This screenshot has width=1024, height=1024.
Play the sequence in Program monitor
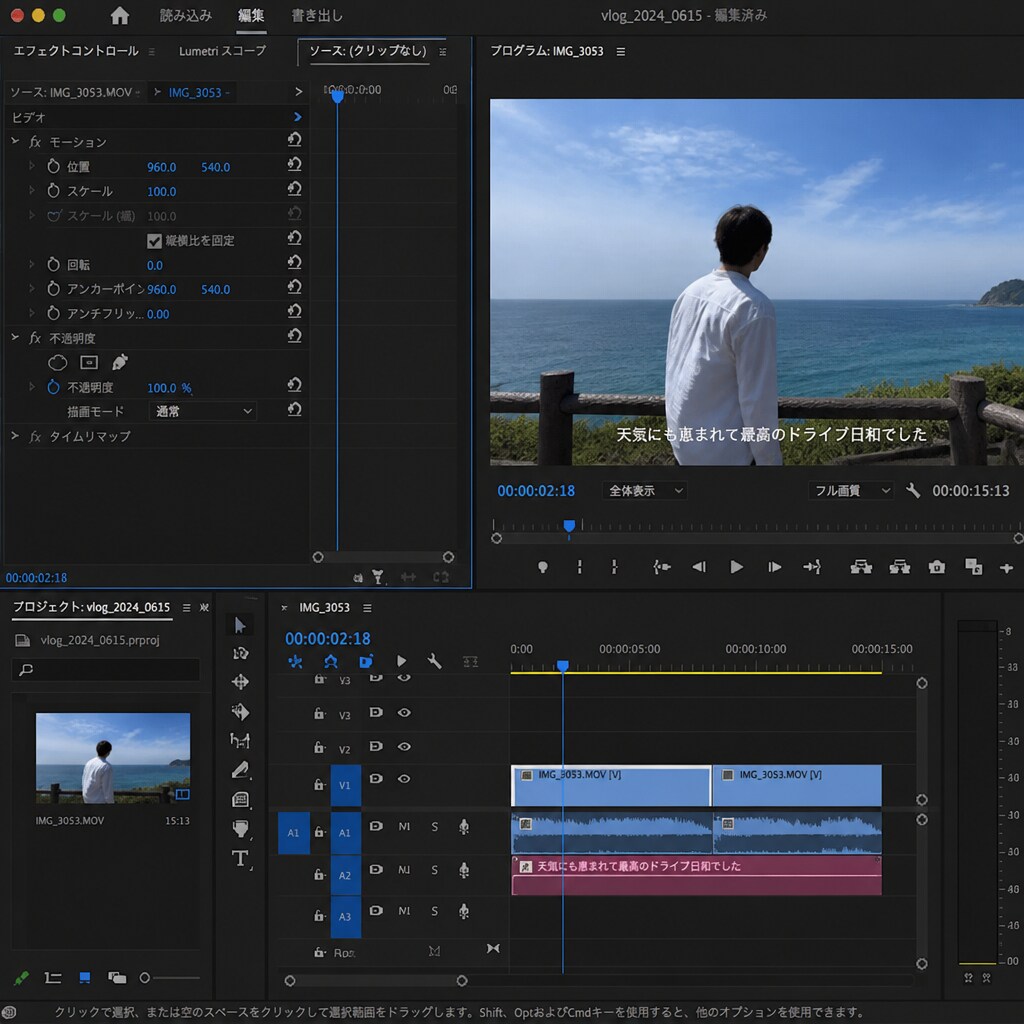pos(736,567)
